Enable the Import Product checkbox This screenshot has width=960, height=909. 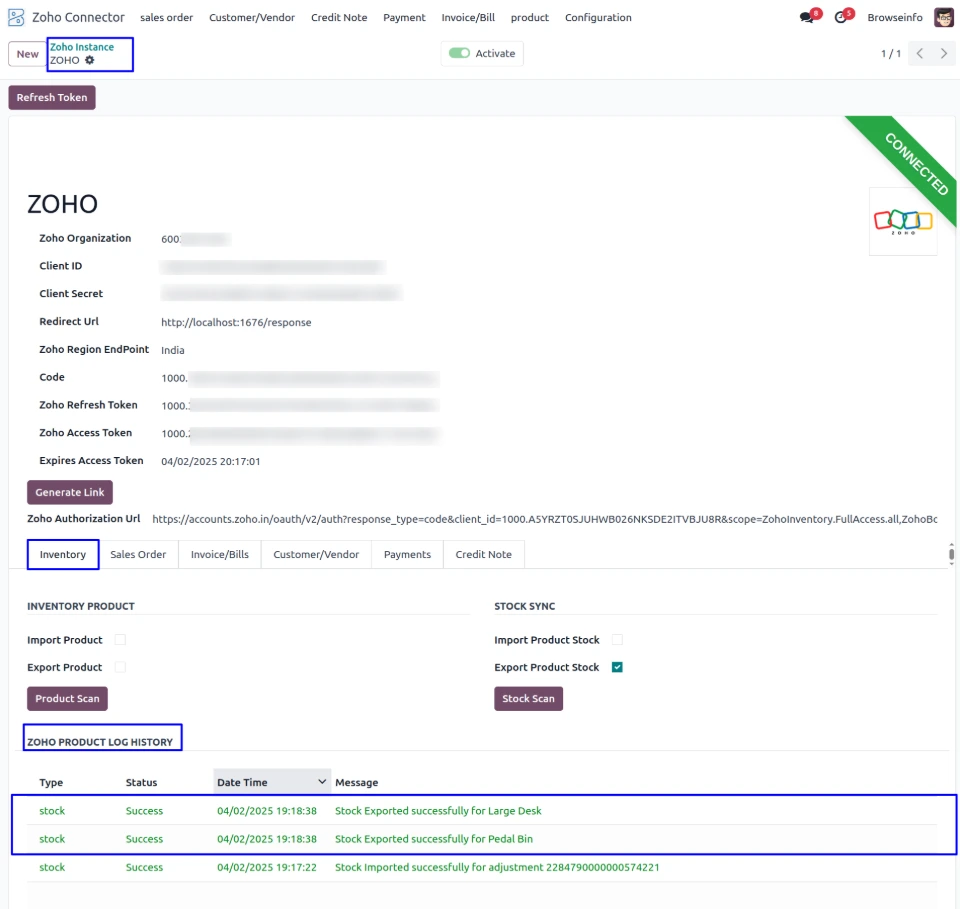tap(120, 640)
